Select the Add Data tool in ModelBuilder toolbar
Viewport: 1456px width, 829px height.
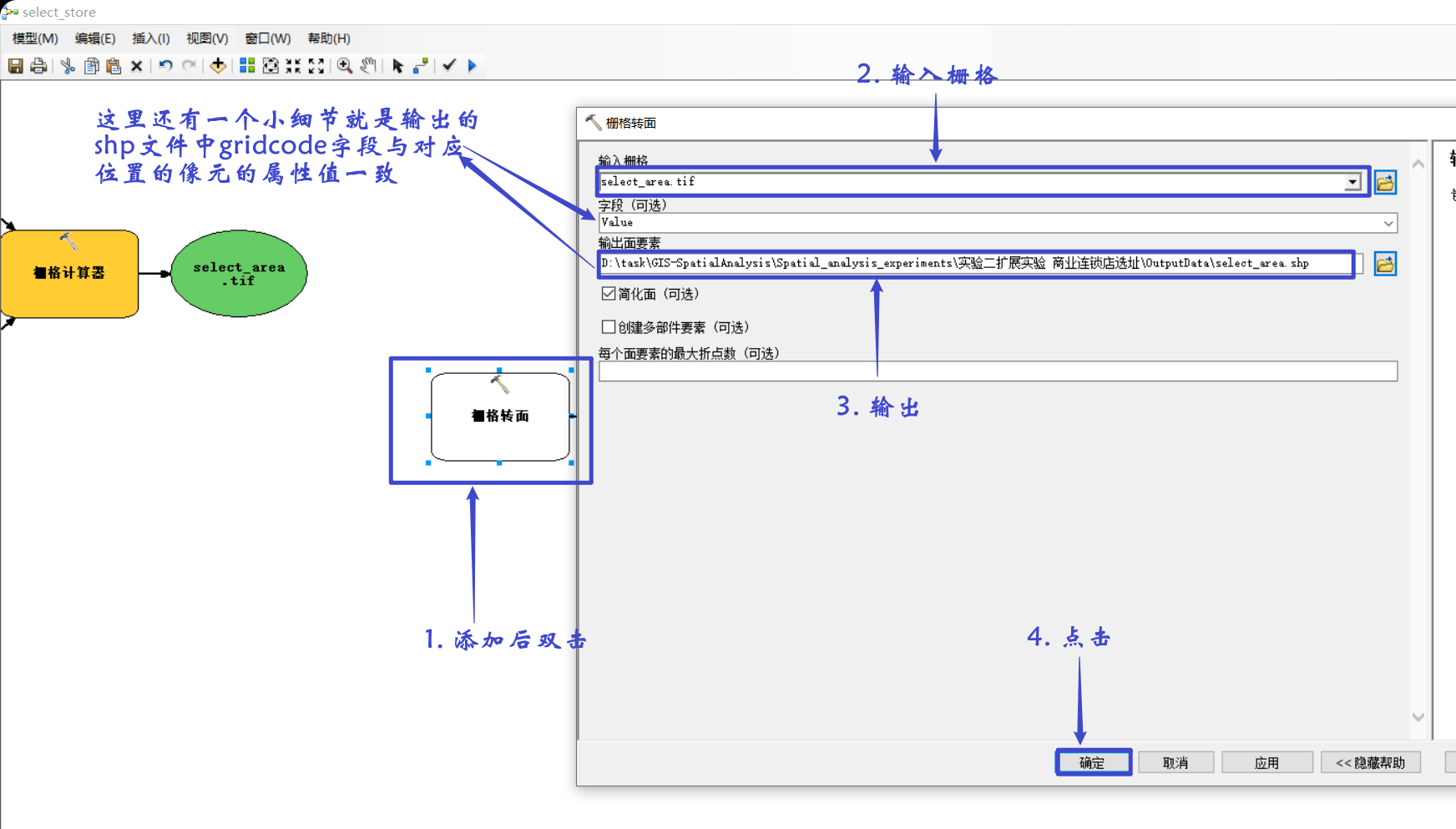pos(218,66)
